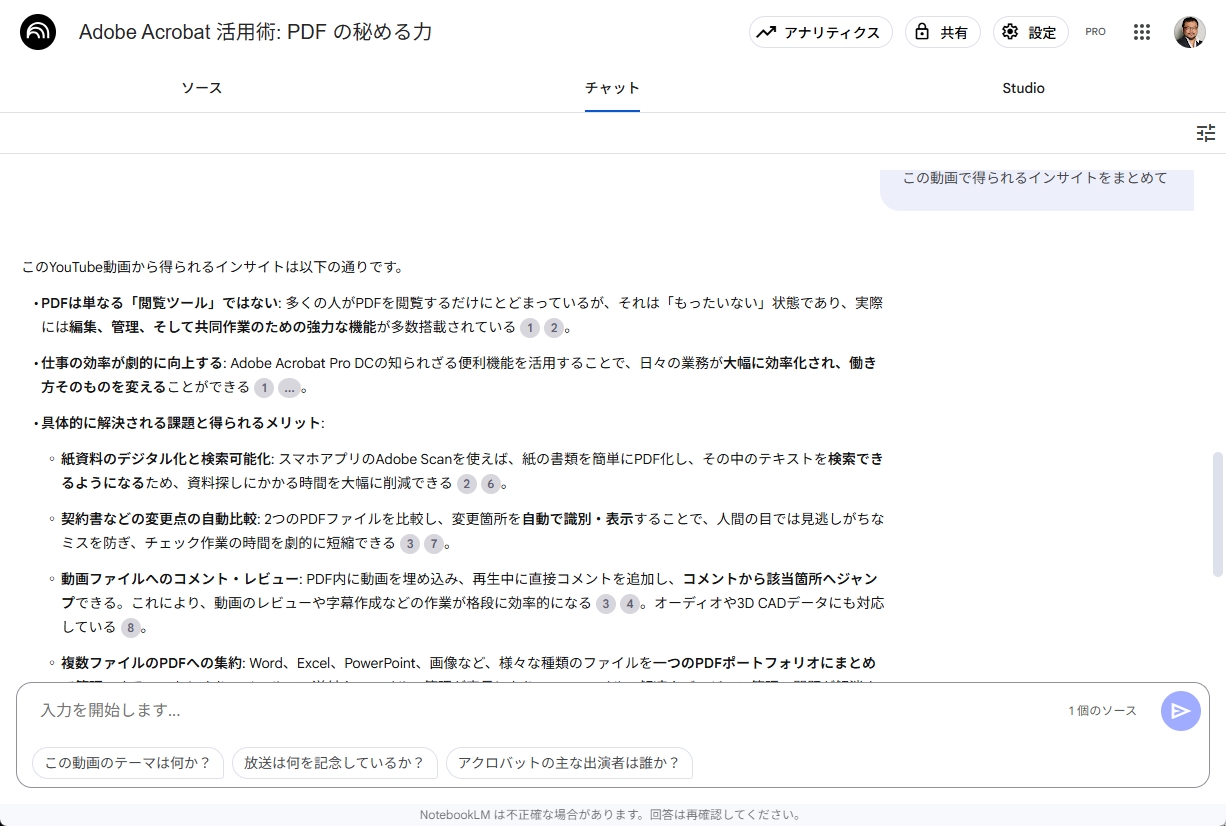Switch to the Studio tab
1226x826 pixels.
1023,88
